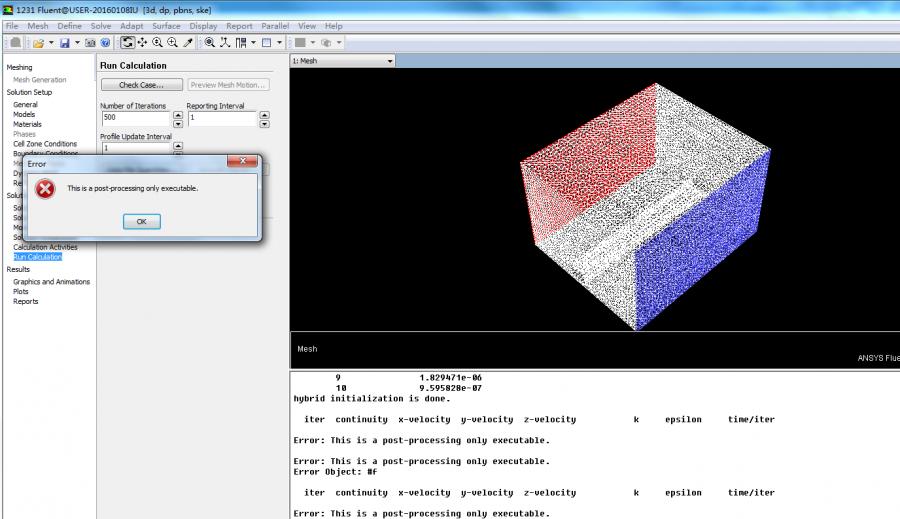The width and height of the screenshot is (900, 519).
Task: Click the graphics window layout icon
Action: (x=266, y=42)
